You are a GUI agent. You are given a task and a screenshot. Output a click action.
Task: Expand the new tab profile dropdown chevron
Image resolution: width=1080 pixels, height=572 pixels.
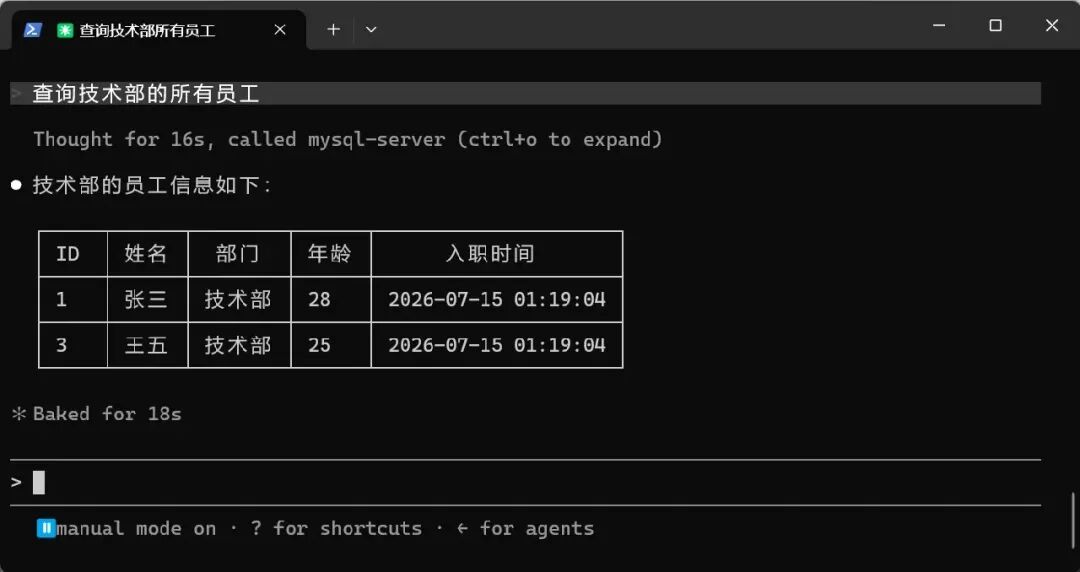pos(371,30)
